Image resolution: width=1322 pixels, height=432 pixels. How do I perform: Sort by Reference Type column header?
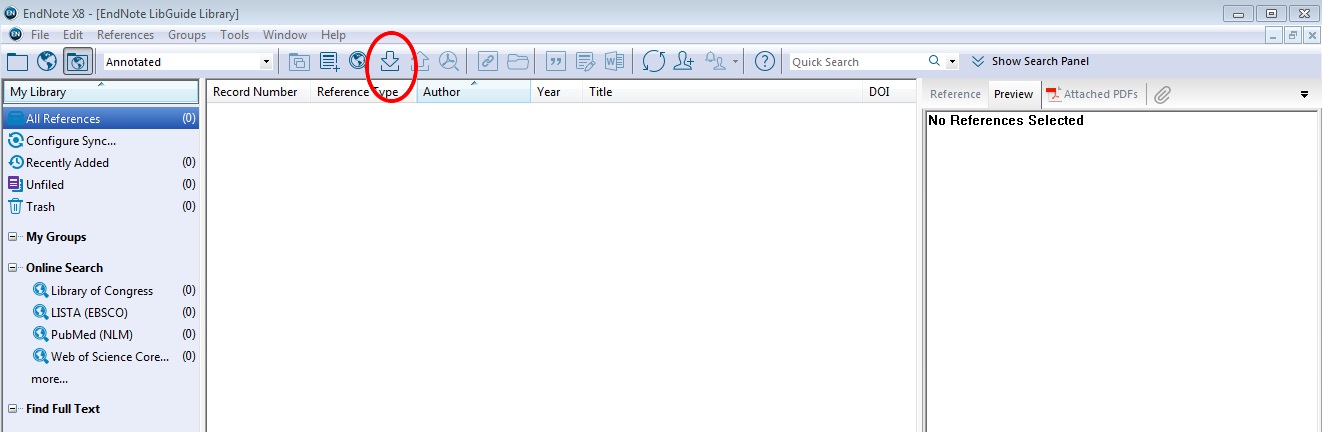pyautogui.click(x=363, y=92)
